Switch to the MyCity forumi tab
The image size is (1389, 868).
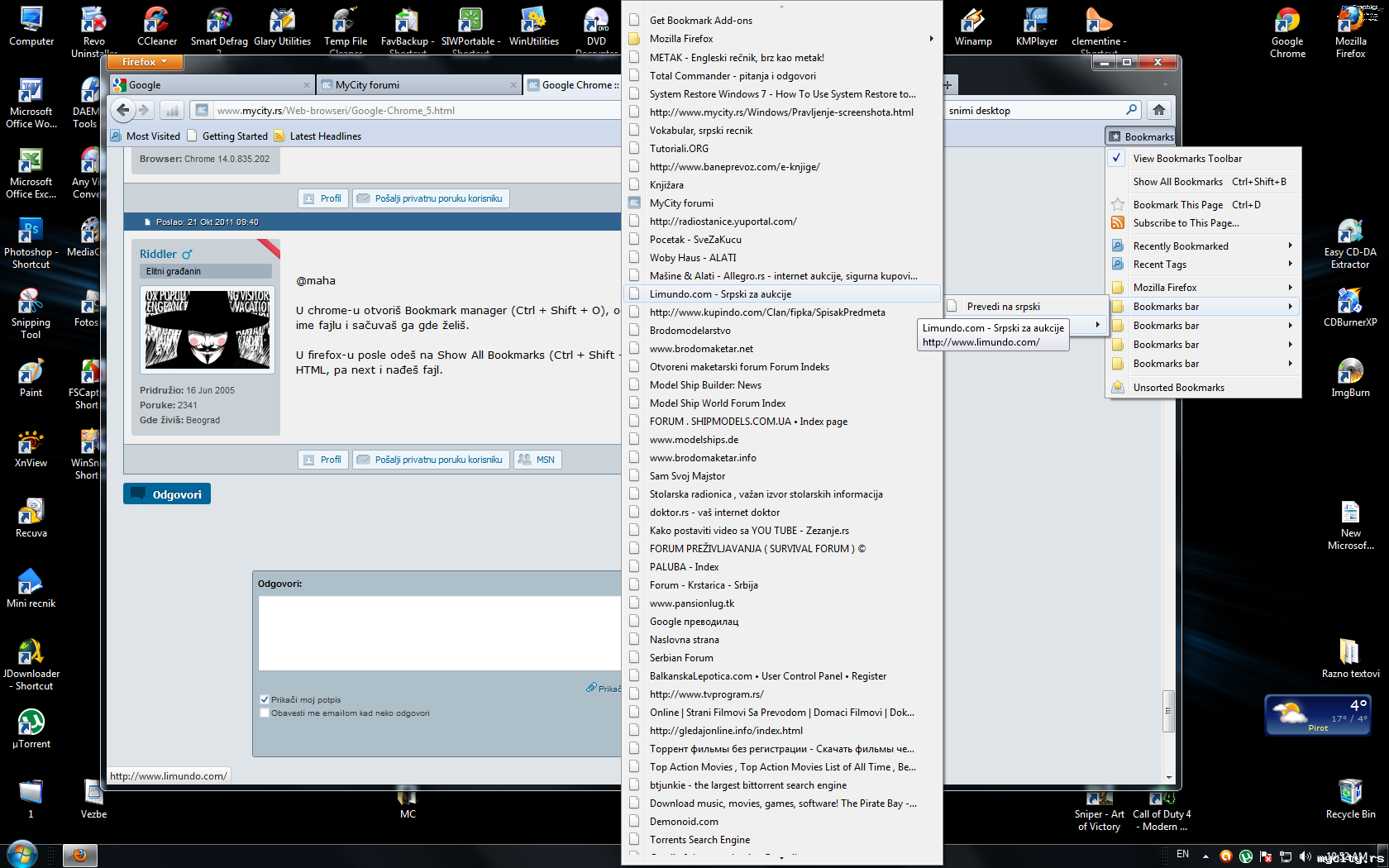(x=418, y=84)
